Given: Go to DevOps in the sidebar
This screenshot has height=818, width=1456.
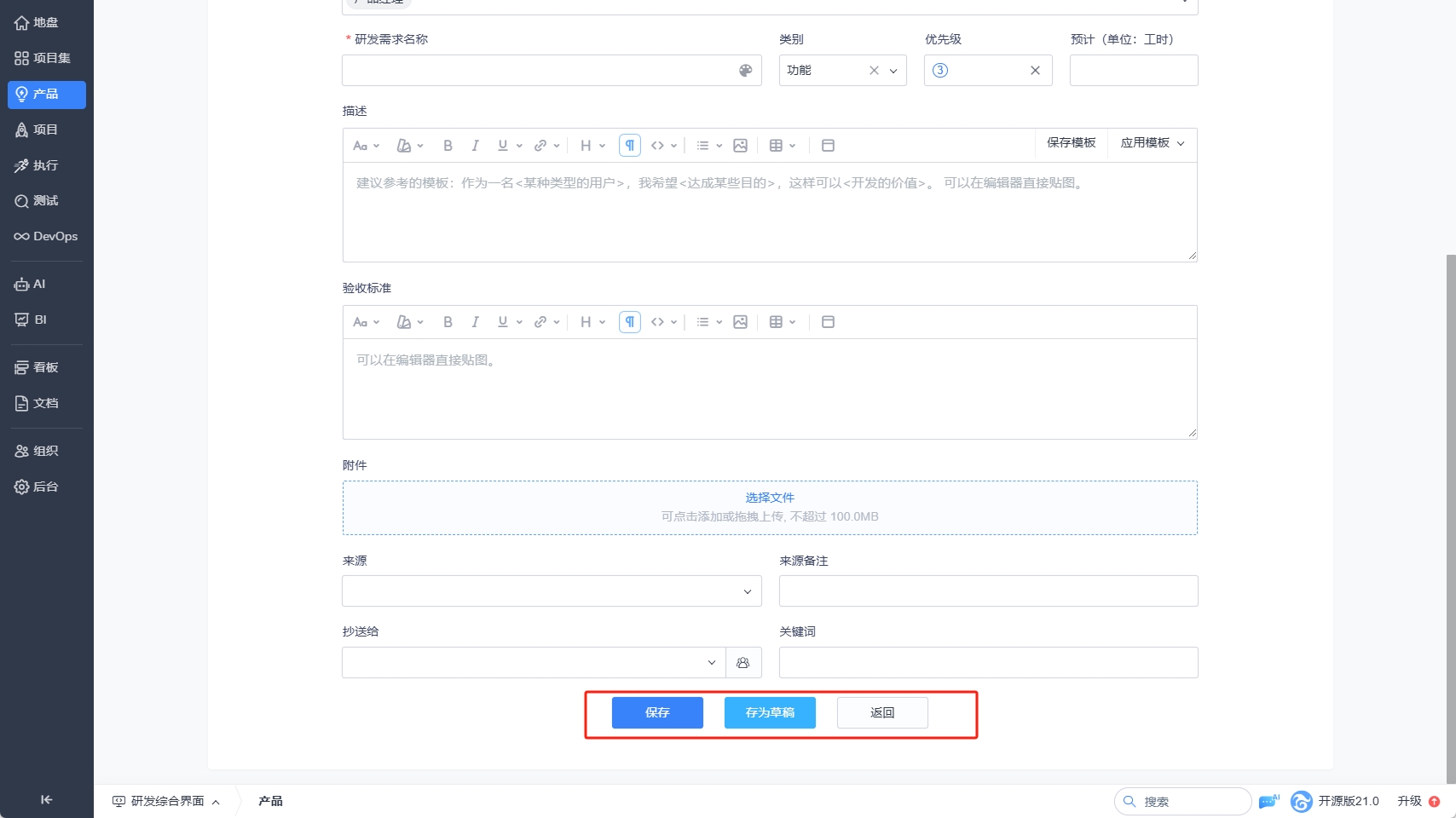Looking at the screenshot, I should (x=46, y=237).
